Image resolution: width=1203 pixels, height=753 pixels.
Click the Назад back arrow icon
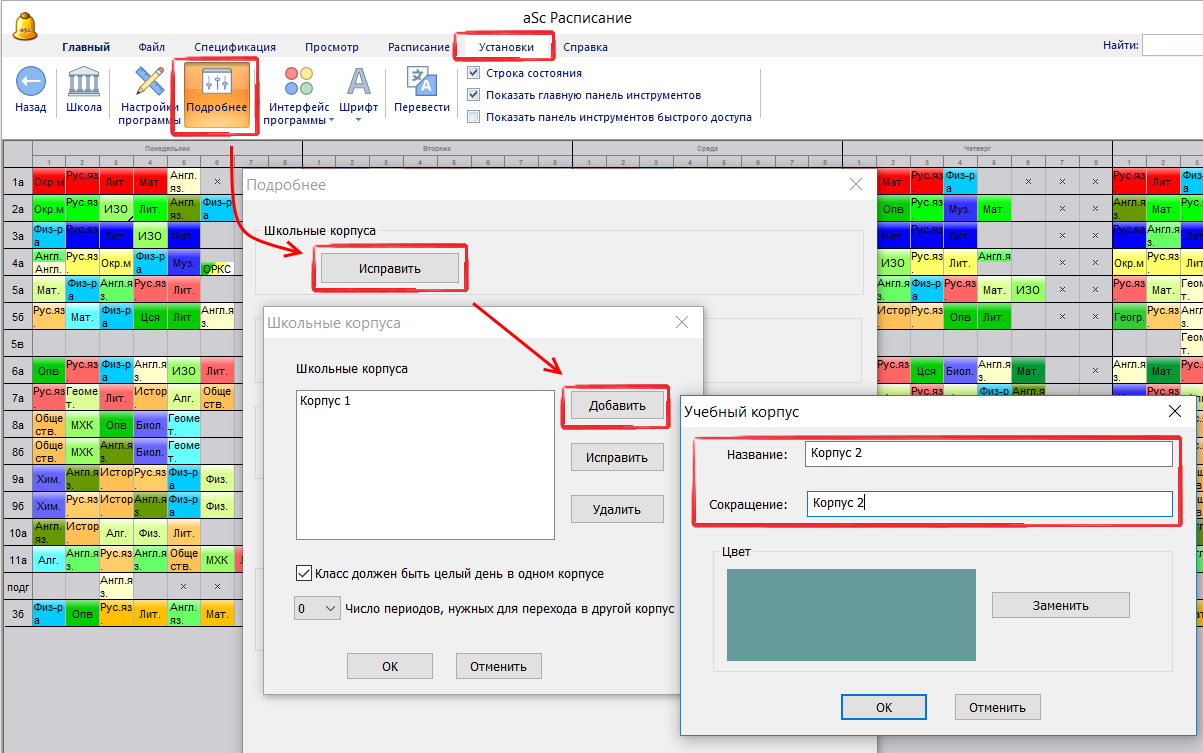pos(30,82)
